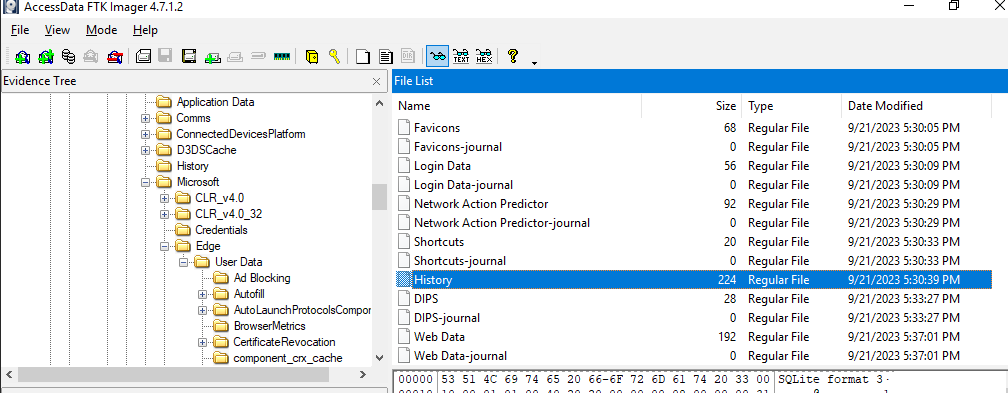
Task: Collapse the User Data folder node
Action: coord(184,262)
